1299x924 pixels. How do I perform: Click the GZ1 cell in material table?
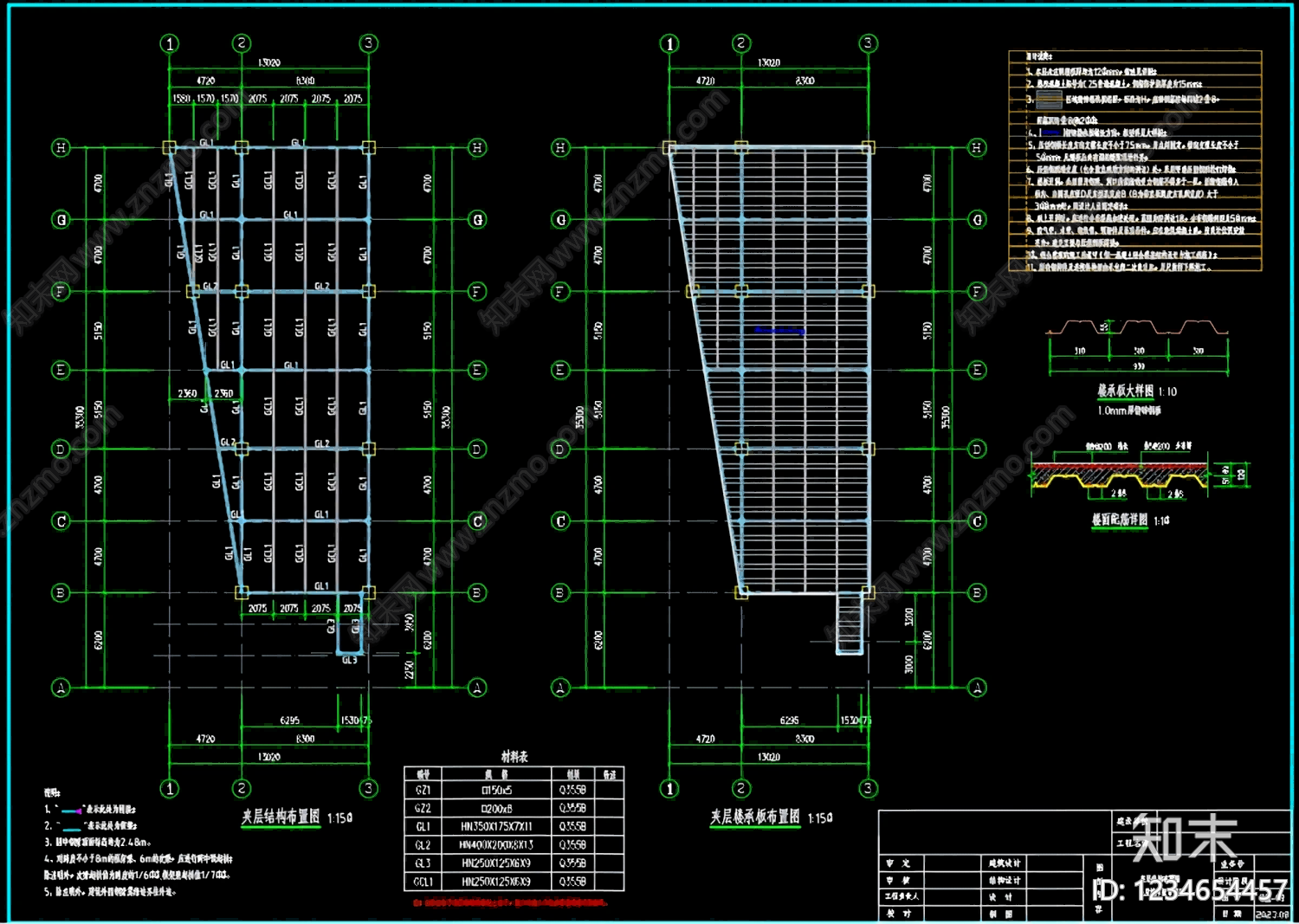tap(423, 791)
